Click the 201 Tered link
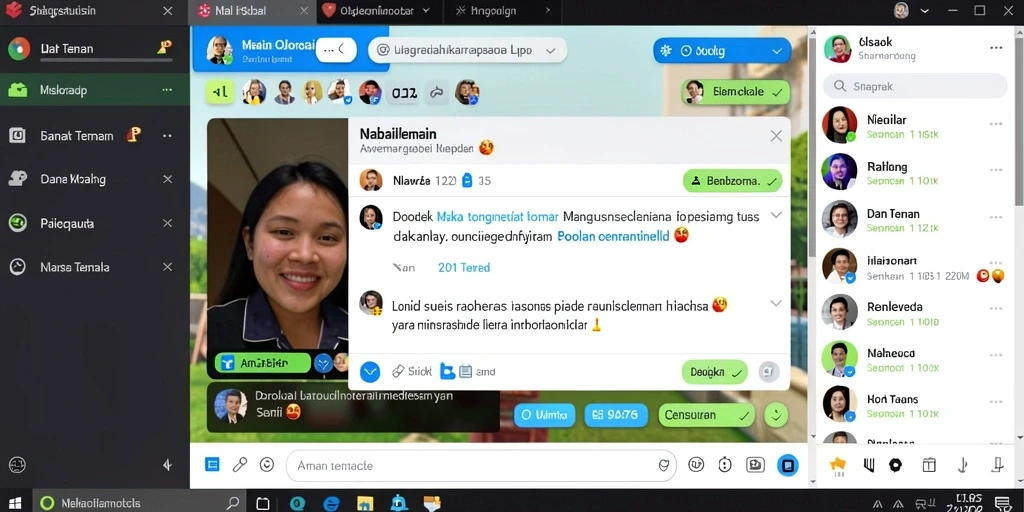This screenshot has width=1024, height=512. coord(464,267)
